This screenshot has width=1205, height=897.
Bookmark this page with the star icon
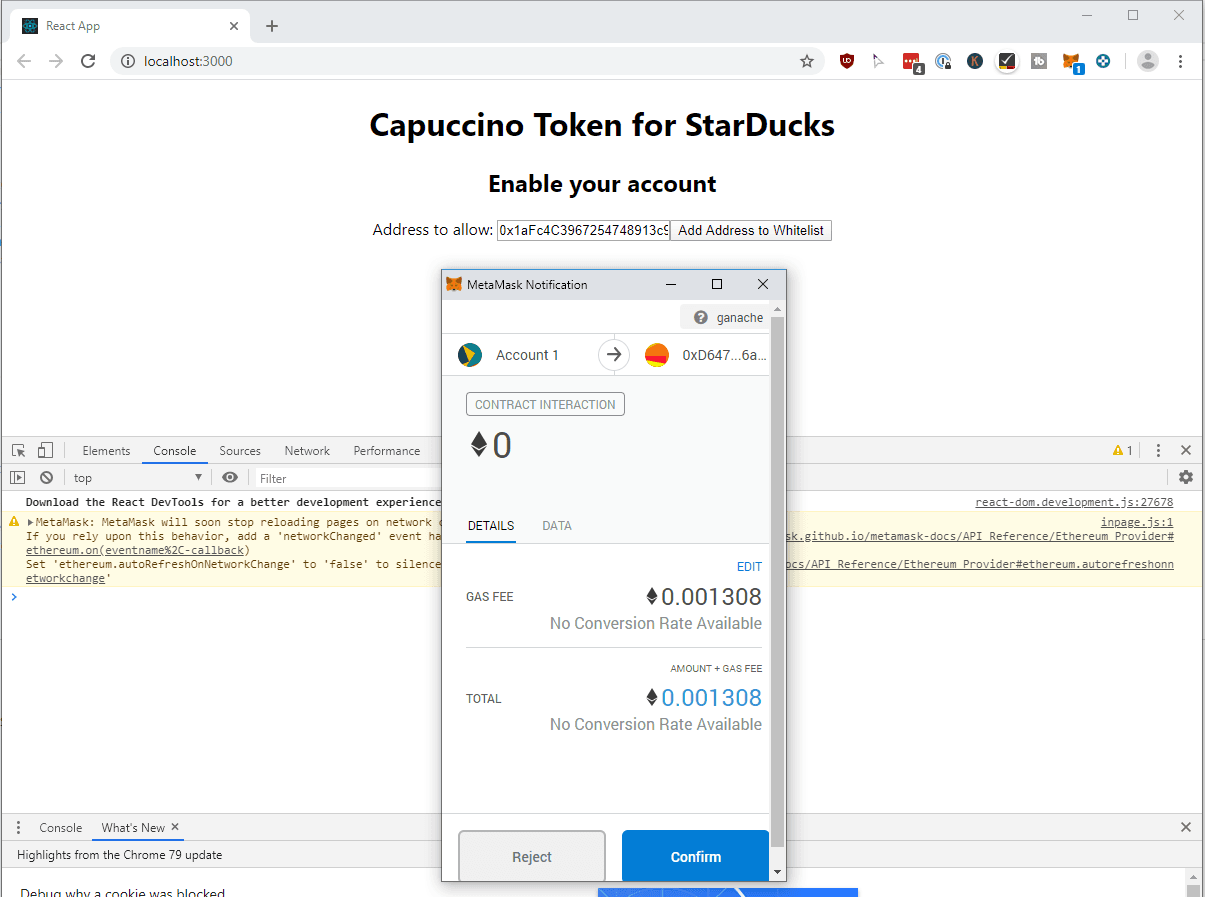pos(807,61)
